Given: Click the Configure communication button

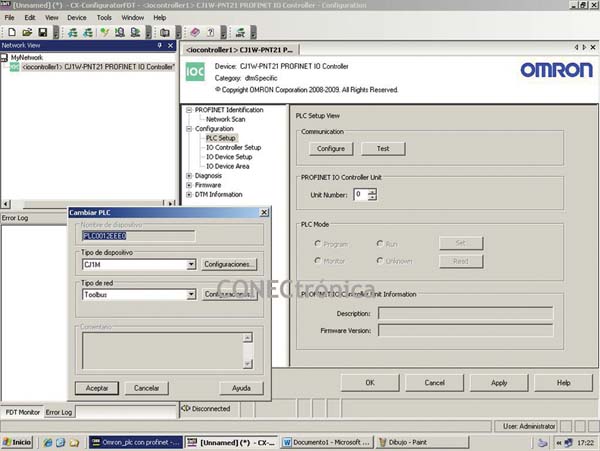Looking at the screenshot, I should [331, 148].
